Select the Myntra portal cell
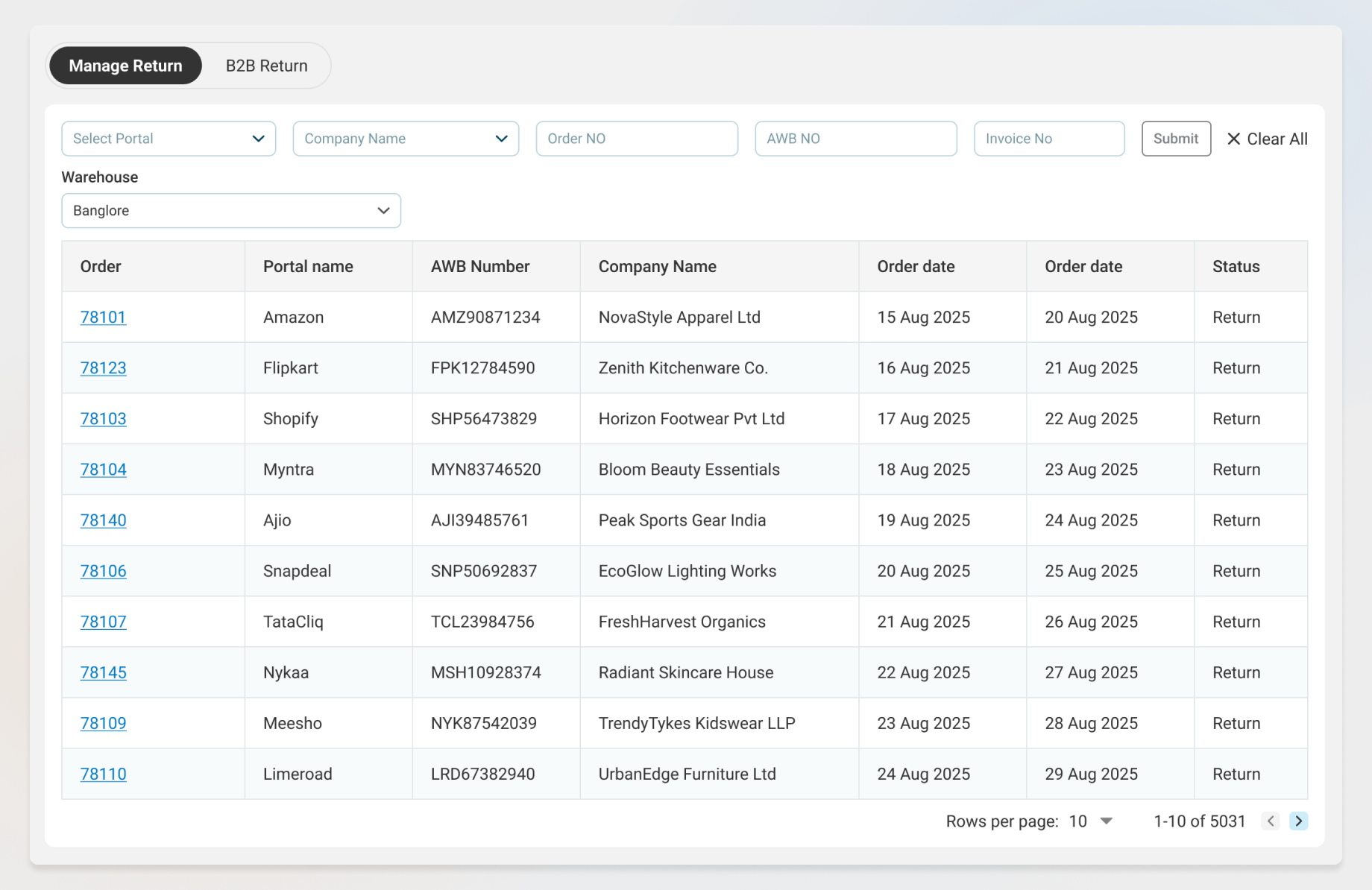This screenshot has width=1372, height=890. 329,470
